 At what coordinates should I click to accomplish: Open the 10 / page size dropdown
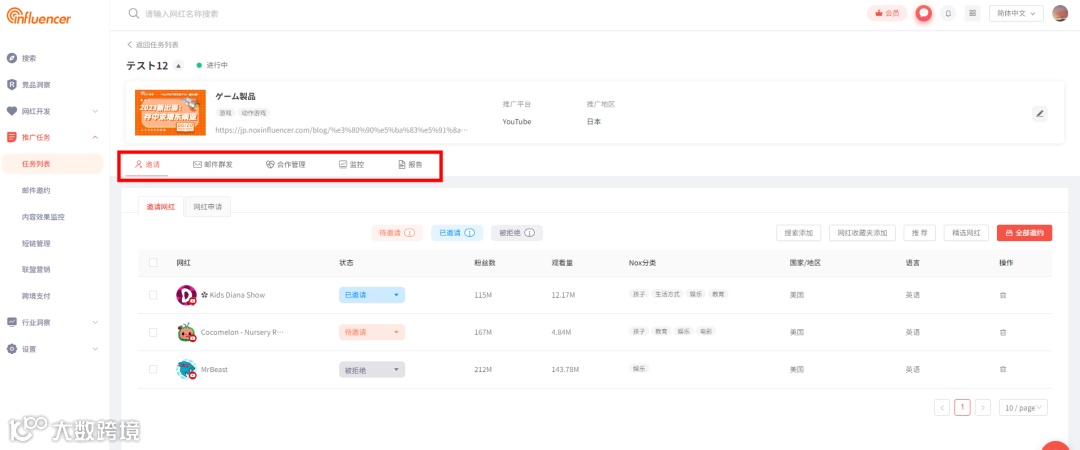tap(1024, 407)
